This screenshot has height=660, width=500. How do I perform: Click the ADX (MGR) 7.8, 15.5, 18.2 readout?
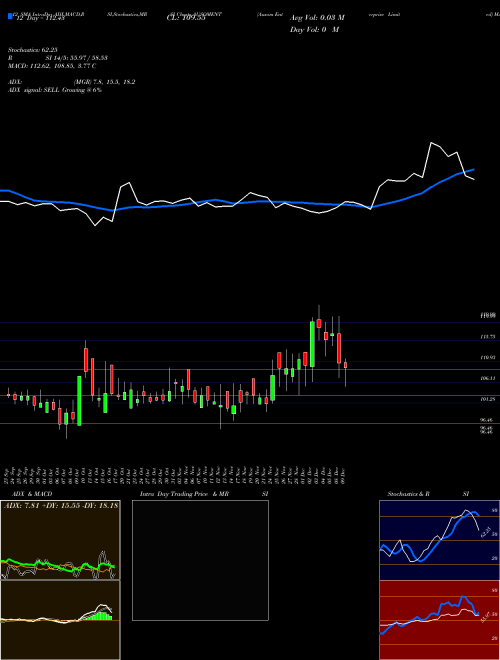pyautogui.click(x=72, y=82)
